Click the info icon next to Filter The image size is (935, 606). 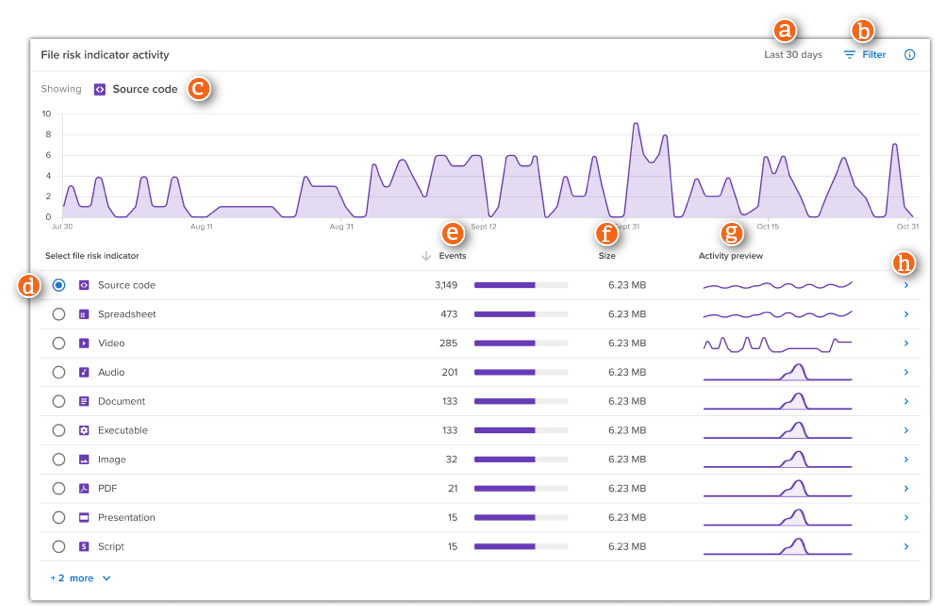pos(909,54)
